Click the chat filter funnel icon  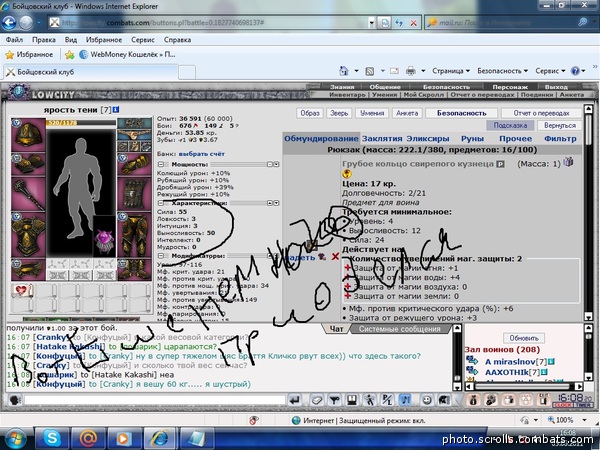coord(335,400)
